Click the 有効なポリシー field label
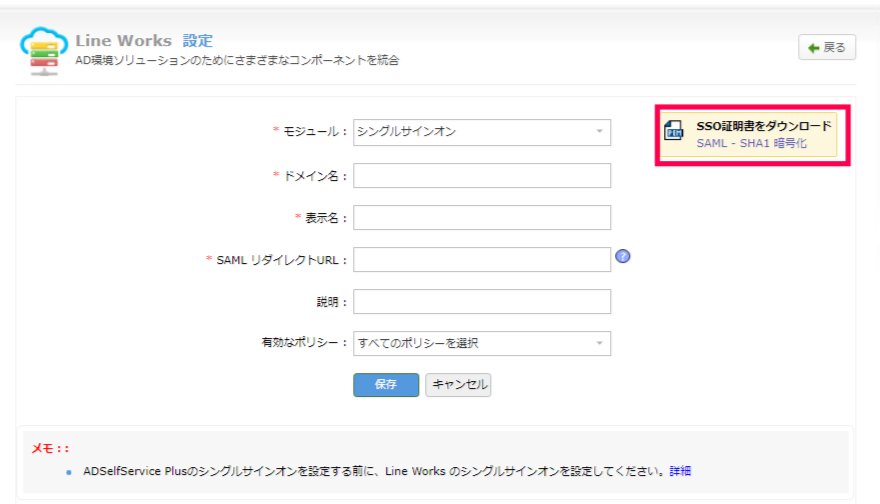Screen dimensions: 880x504 pos(305,342)
